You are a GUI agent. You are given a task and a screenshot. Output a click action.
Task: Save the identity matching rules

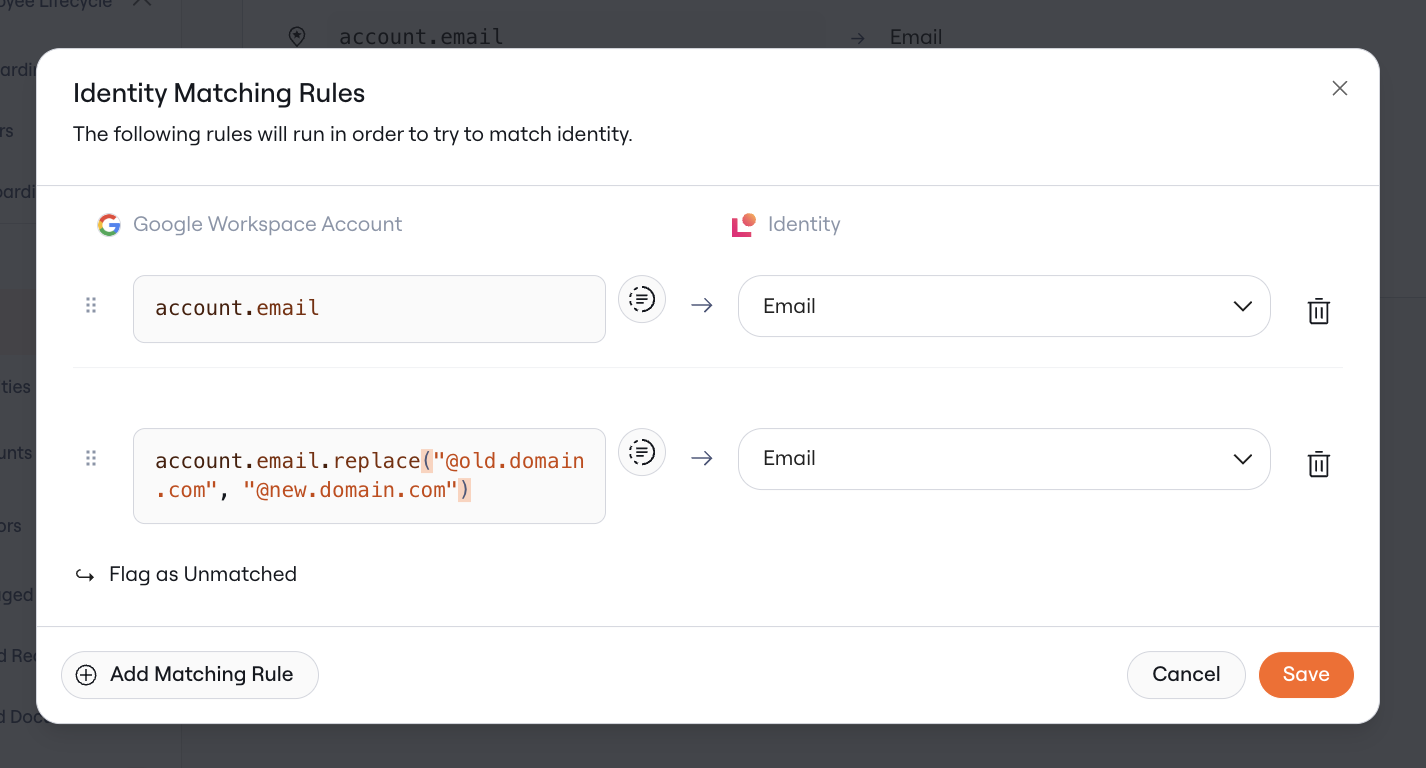[1306, 675]
